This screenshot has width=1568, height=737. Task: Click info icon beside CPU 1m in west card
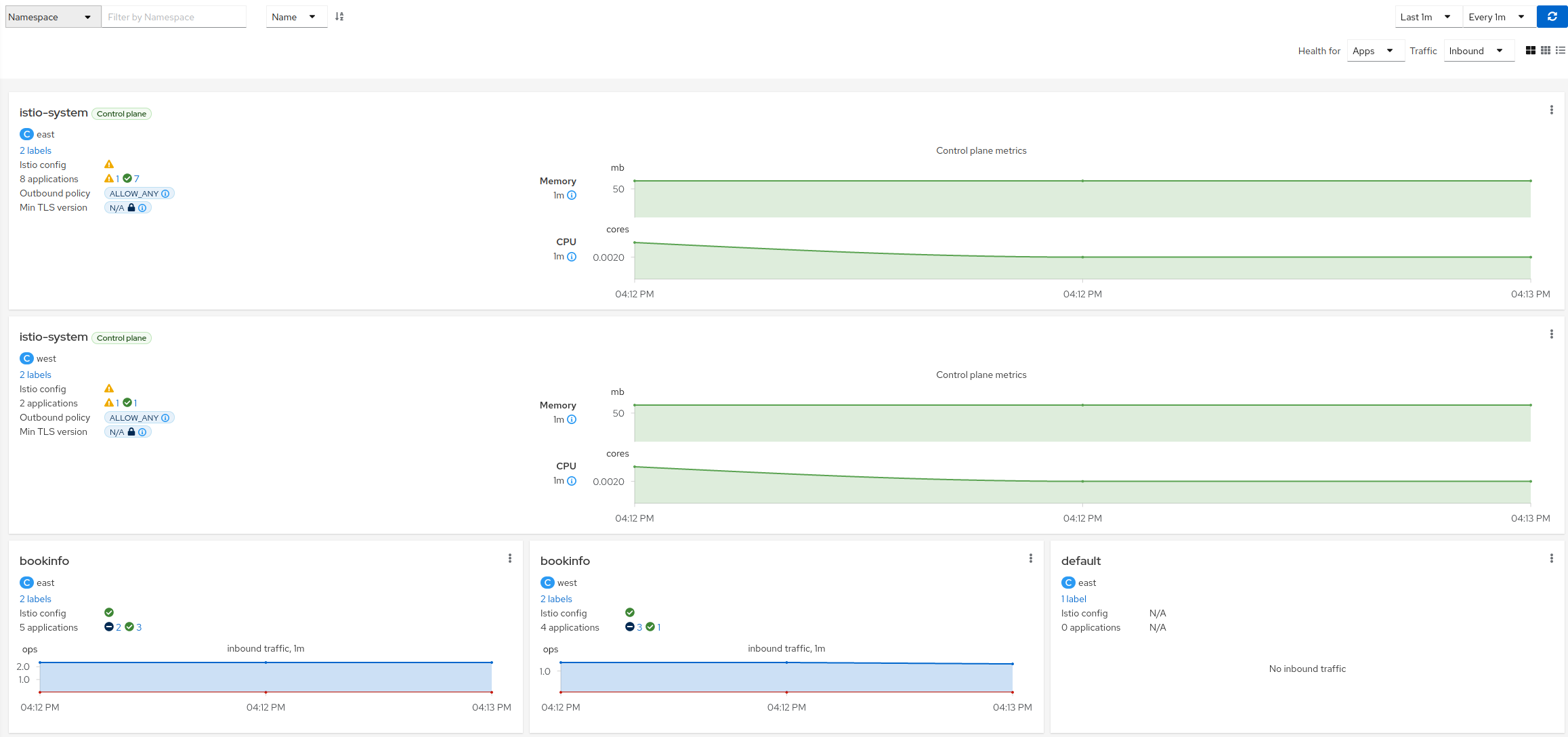(x=572, y=481)
